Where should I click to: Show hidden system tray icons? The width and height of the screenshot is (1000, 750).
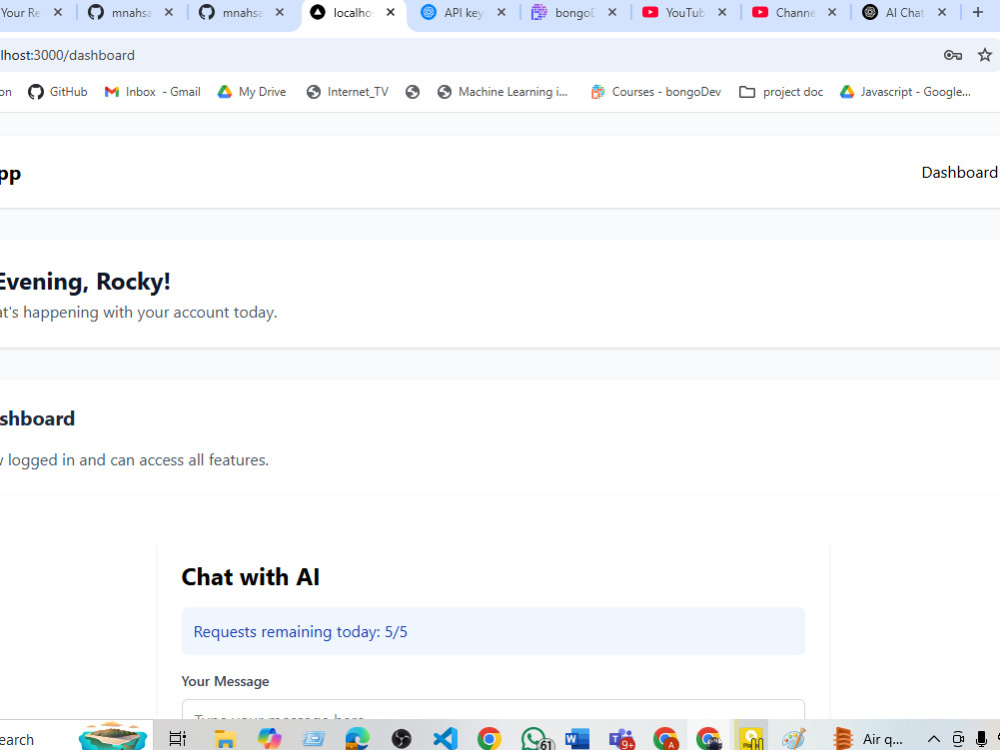[934, 739]
